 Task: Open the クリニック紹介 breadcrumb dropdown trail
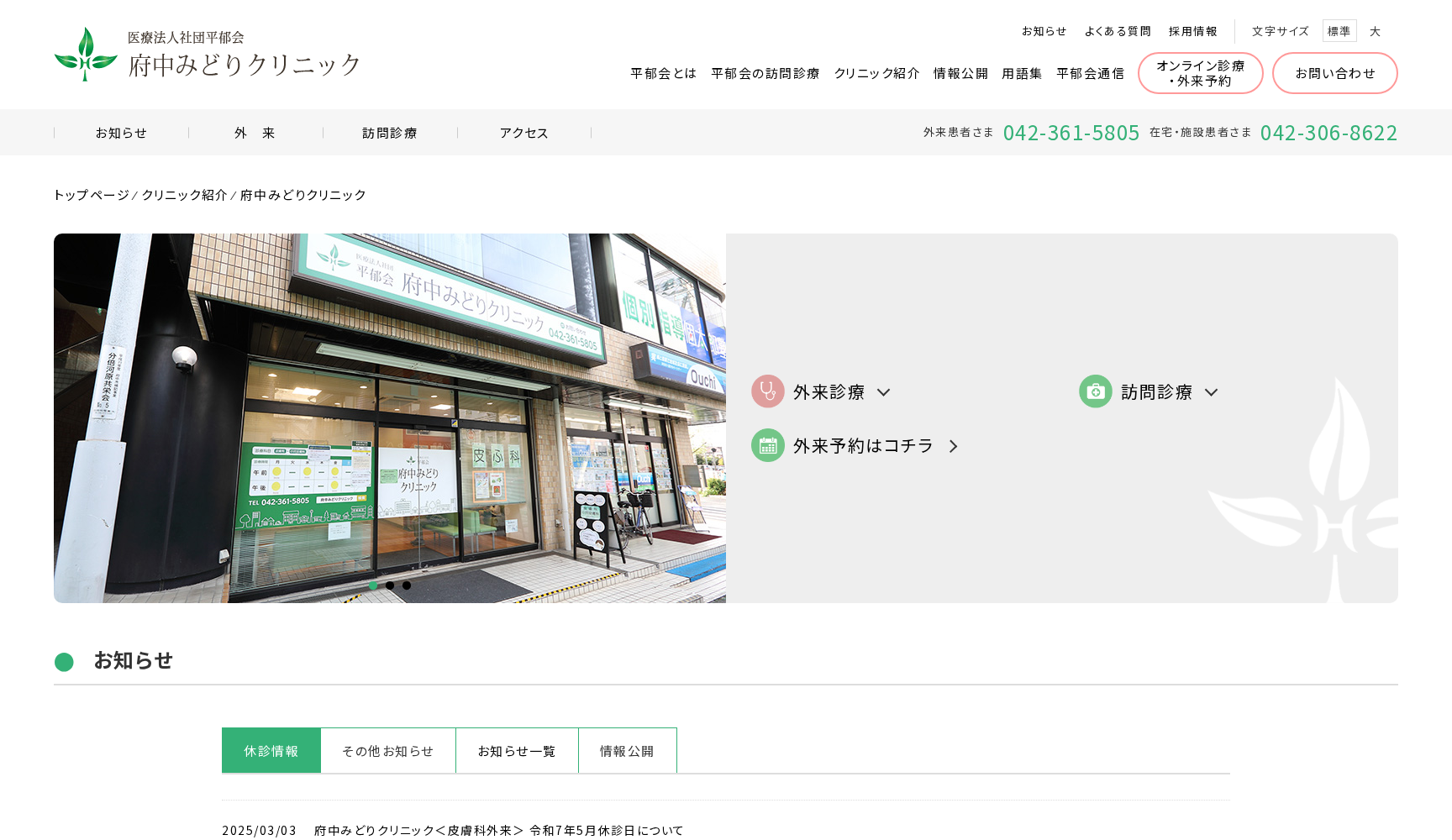(x=186, y=195)
